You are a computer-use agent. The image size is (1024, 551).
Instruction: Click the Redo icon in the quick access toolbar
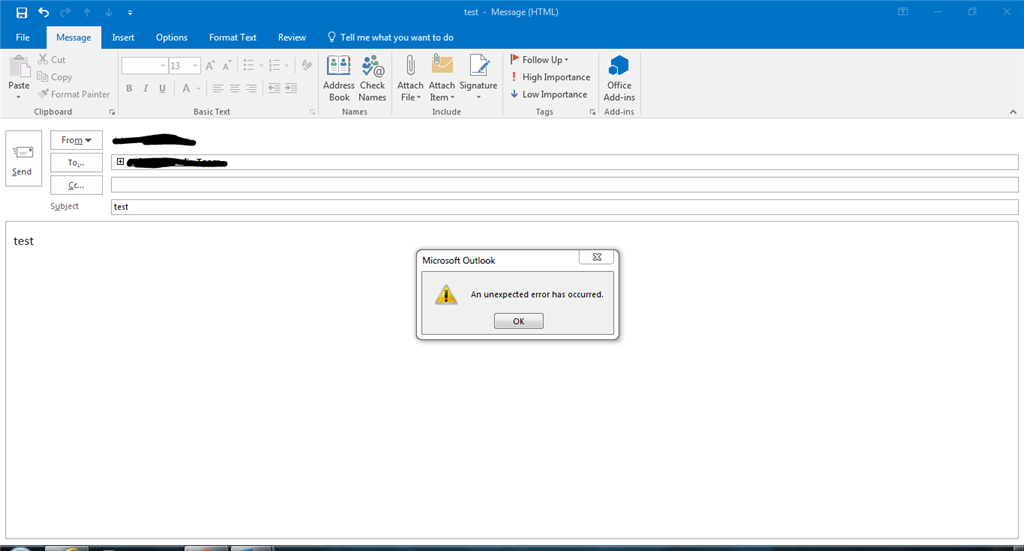click(x=65, y=12)
